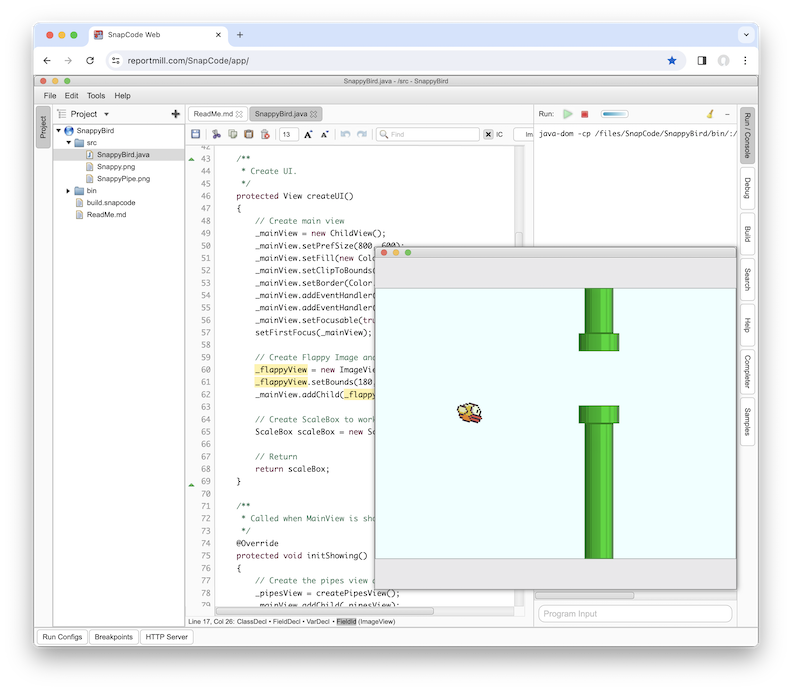Close the SnappyBird.java tab
792x691 pixels.
(314, 114)
